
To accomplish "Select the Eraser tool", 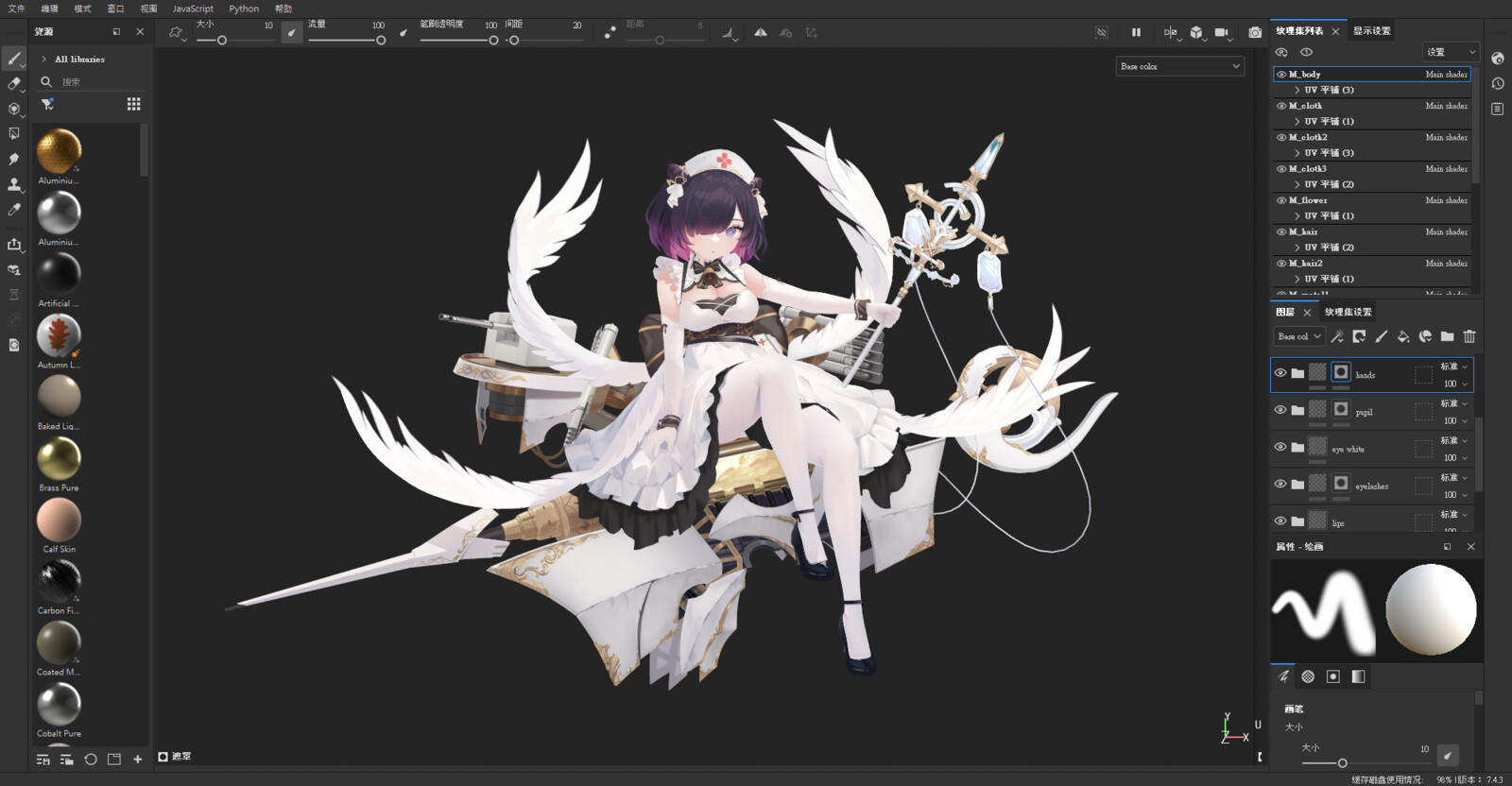I will 14,84.
